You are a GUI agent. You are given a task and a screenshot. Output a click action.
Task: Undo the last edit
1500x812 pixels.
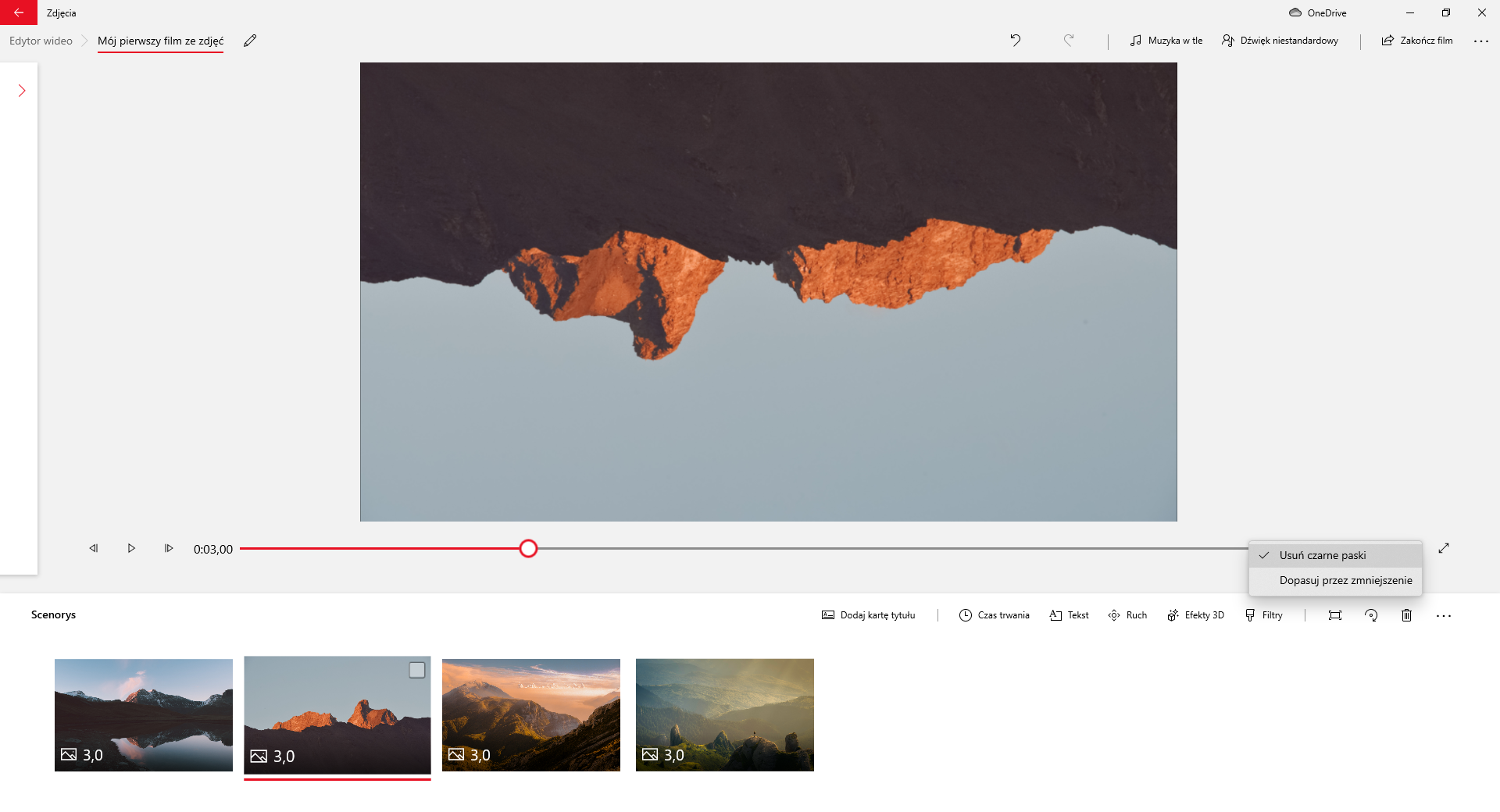(1015, 40)
